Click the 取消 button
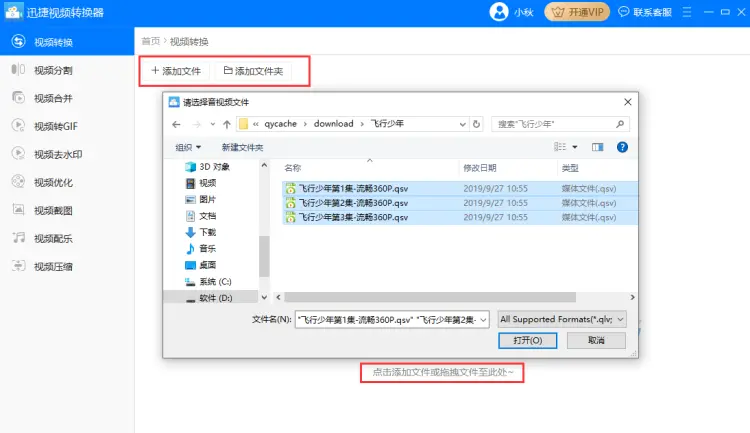The image size is (750, 433). point(596,340)
